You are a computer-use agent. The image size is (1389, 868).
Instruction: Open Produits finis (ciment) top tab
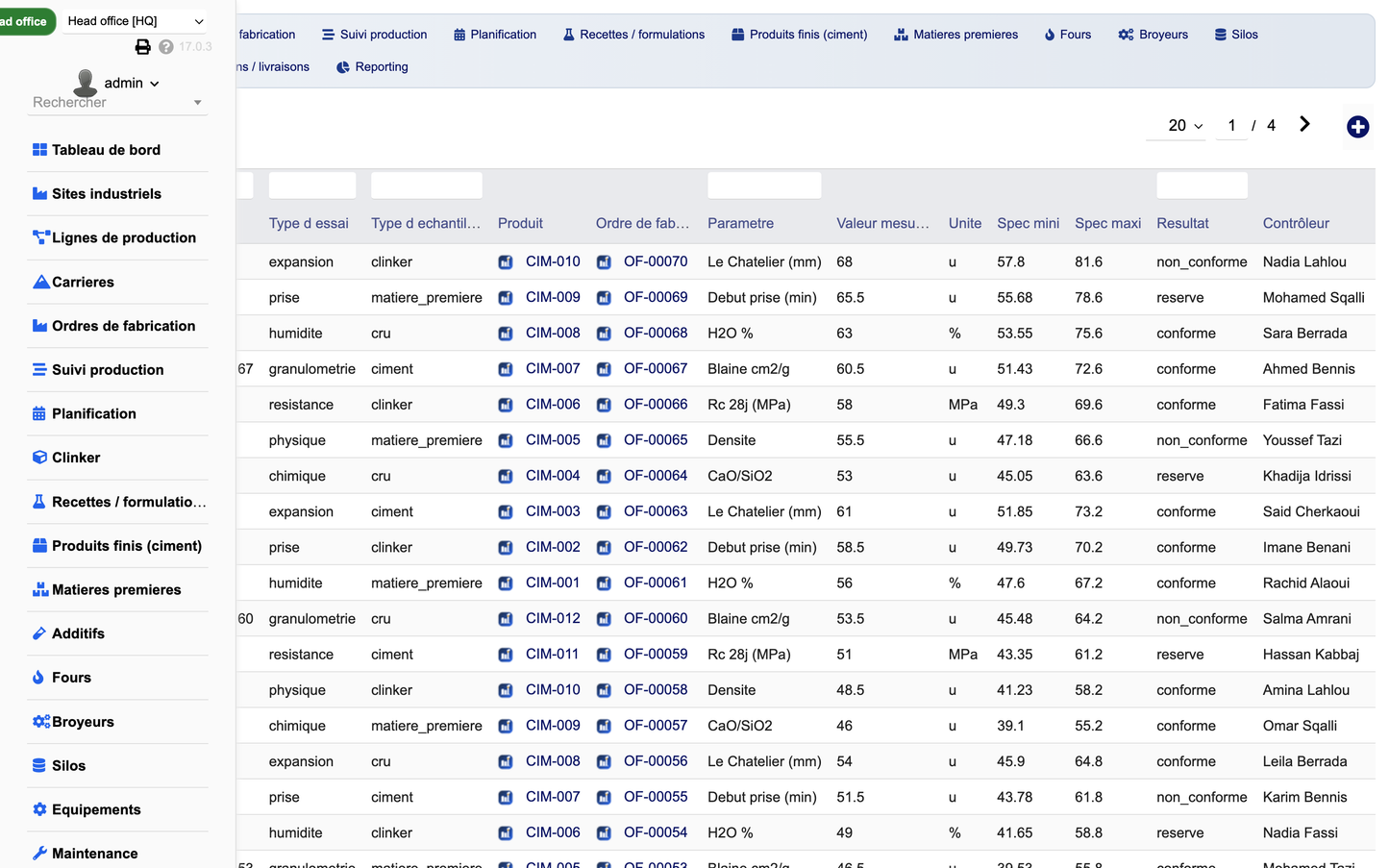[x=799, y=35]
